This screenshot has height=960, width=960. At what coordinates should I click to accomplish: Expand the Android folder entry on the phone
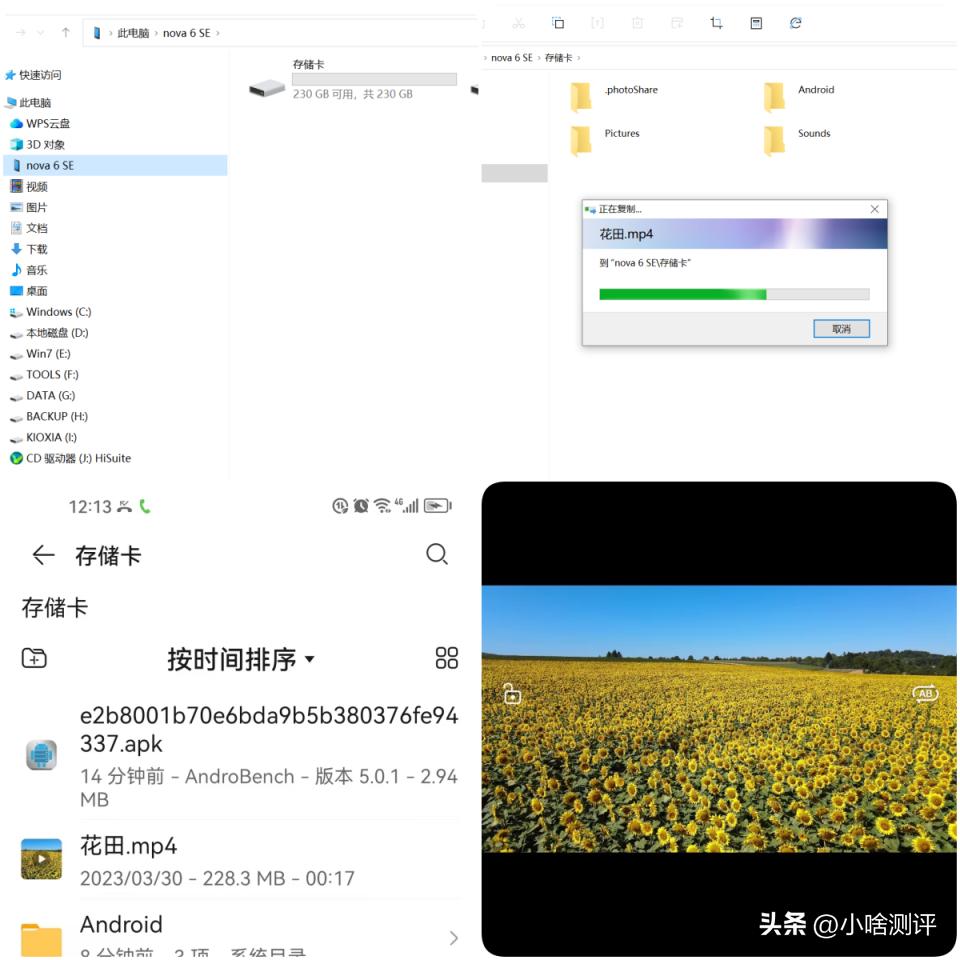click(x=453, y=937)
